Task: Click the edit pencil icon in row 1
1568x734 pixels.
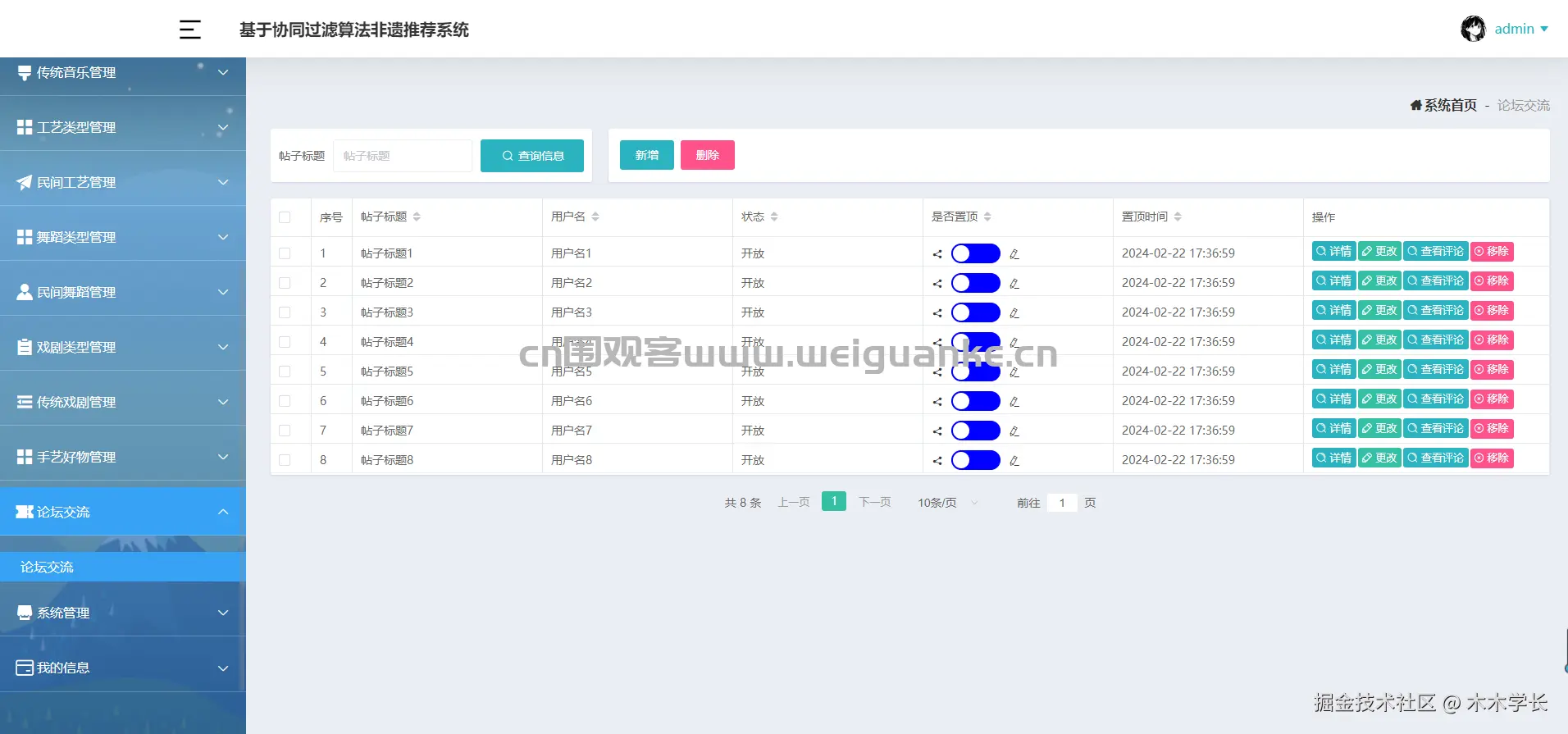Action: pyautogui.click(x=1014, y=254)
